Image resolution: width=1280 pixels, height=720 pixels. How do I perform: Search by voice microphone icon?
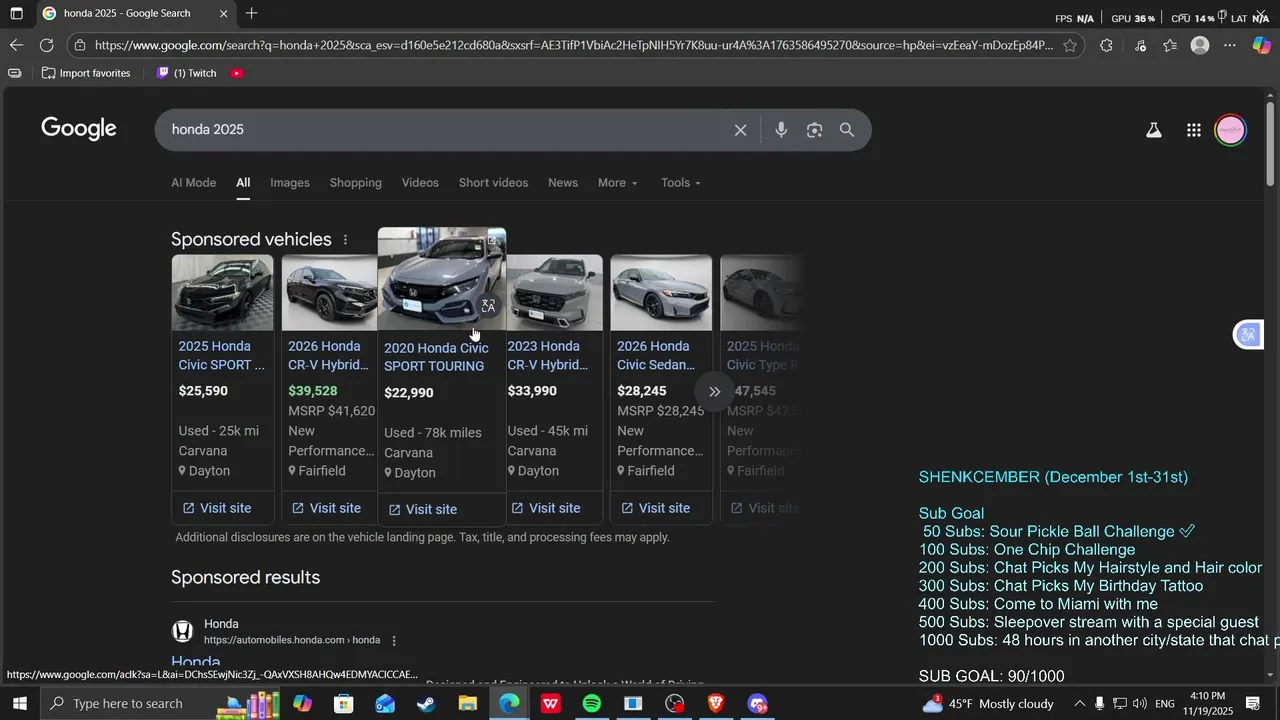[781, 130]
